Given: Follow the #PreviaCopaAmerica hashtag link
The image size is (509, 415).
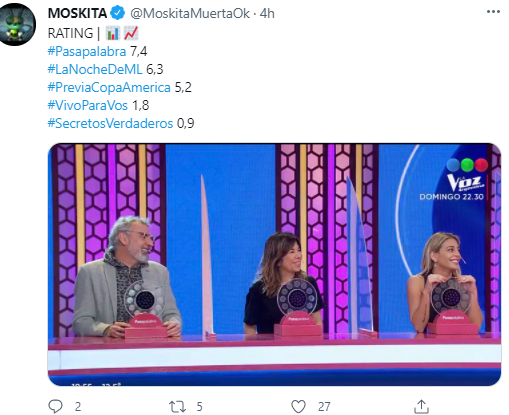Looking at the screenshot, I should tap(109, 87).
